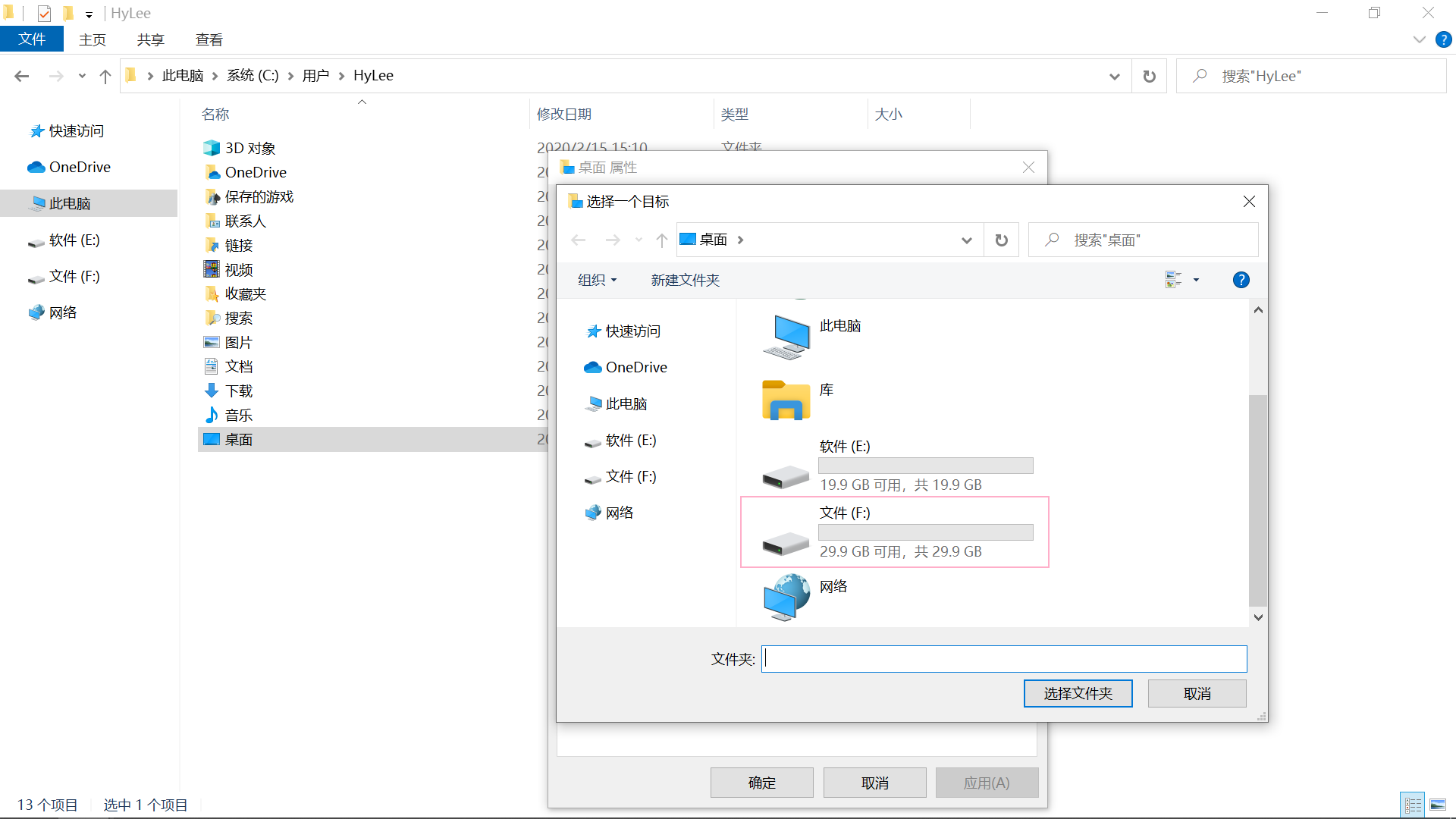The height and width of the screenshot is (819, 1456).
Task: Click the dialog's vertical scrollbar thumb
Action: point(1257,500)
